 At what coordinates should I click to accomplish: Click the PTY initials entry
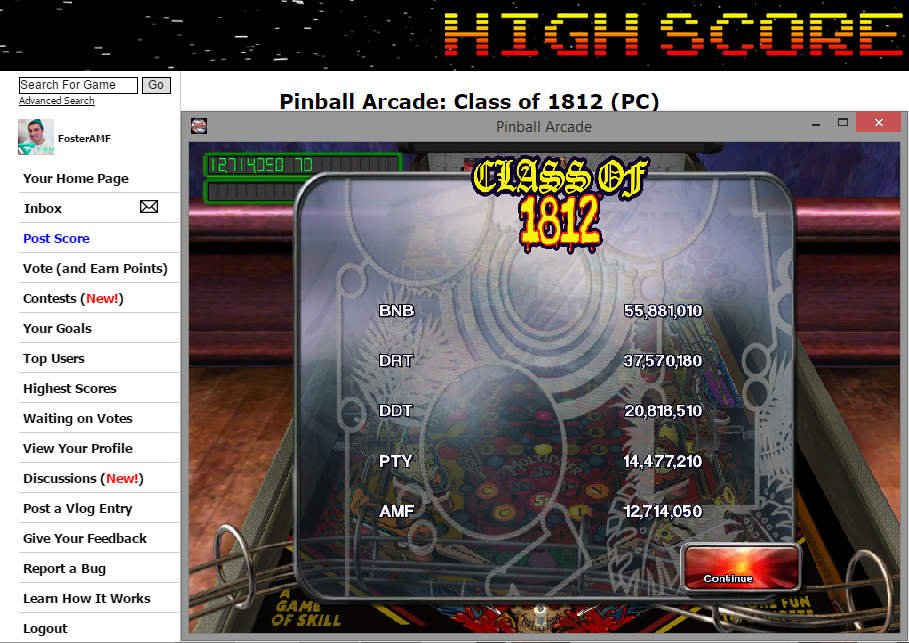[x=395, y=462]
